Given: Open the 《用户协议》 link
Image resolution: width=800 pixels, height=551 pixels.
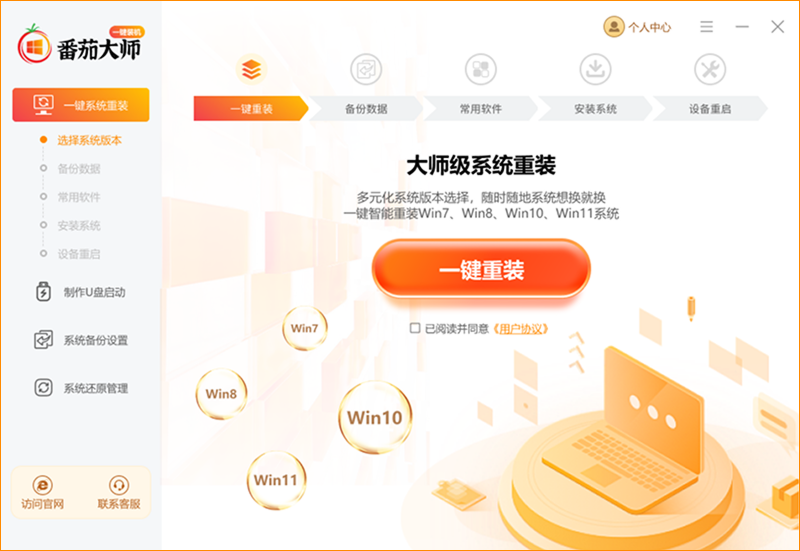Looking at the screenshot, I should click(521, 329).
